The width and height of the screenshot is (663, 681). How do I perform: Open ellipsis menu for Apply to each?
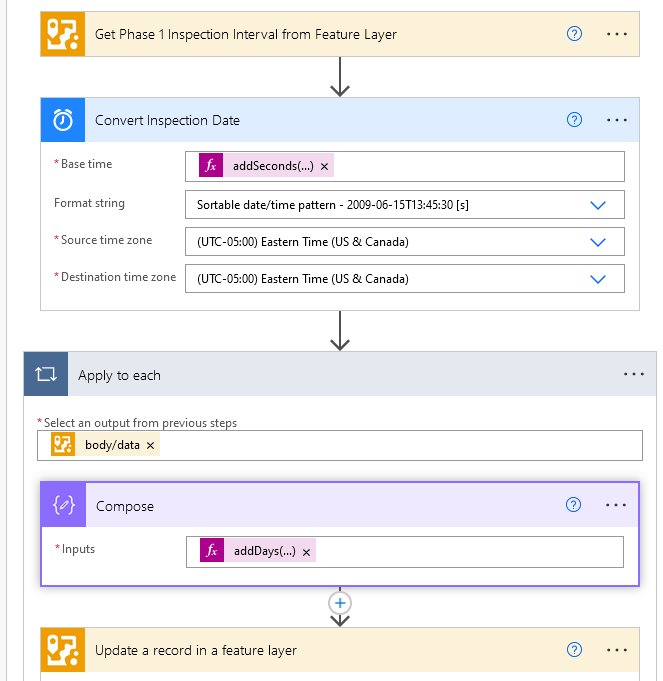634,375
